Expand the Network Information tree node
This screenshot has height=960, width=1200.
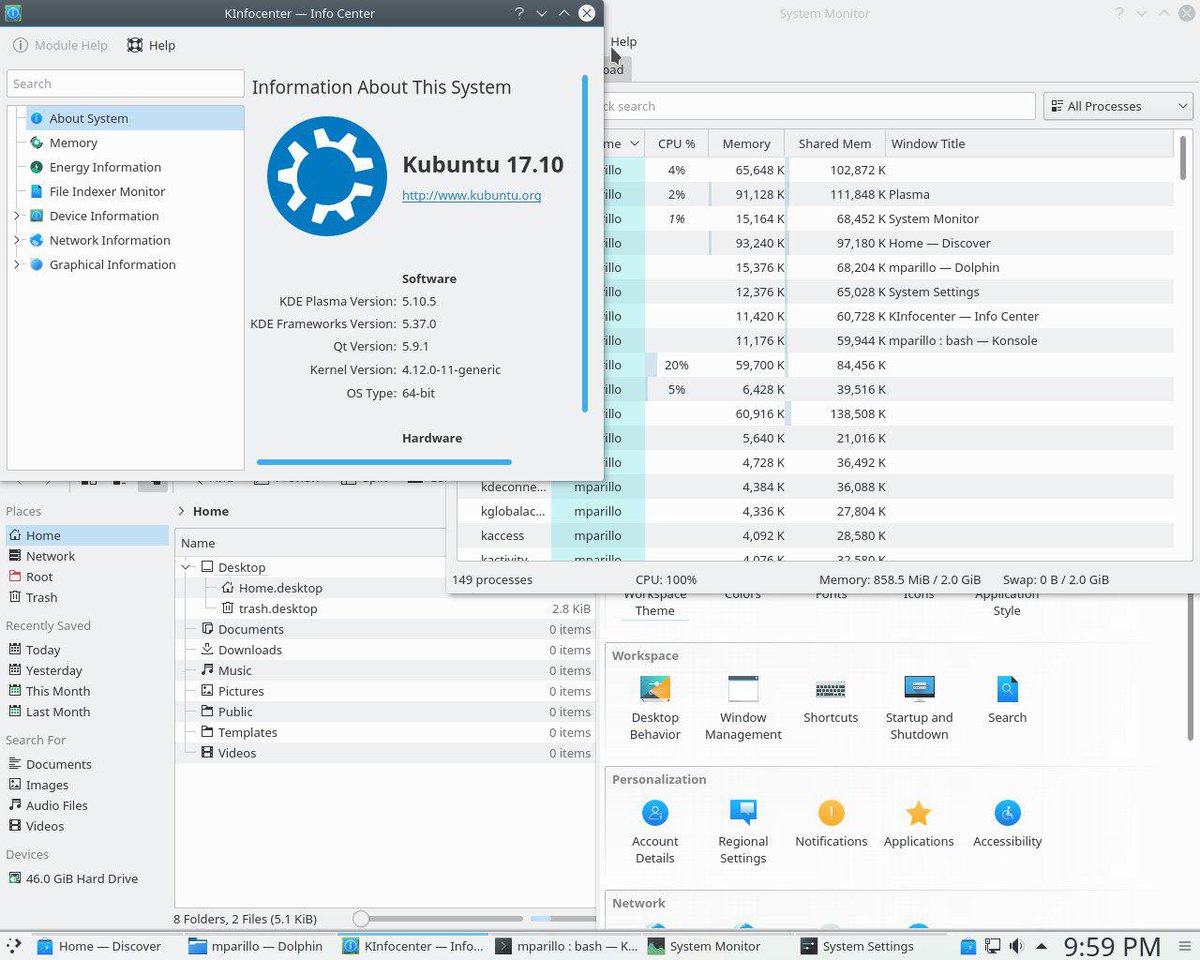[x=16, y=240]
